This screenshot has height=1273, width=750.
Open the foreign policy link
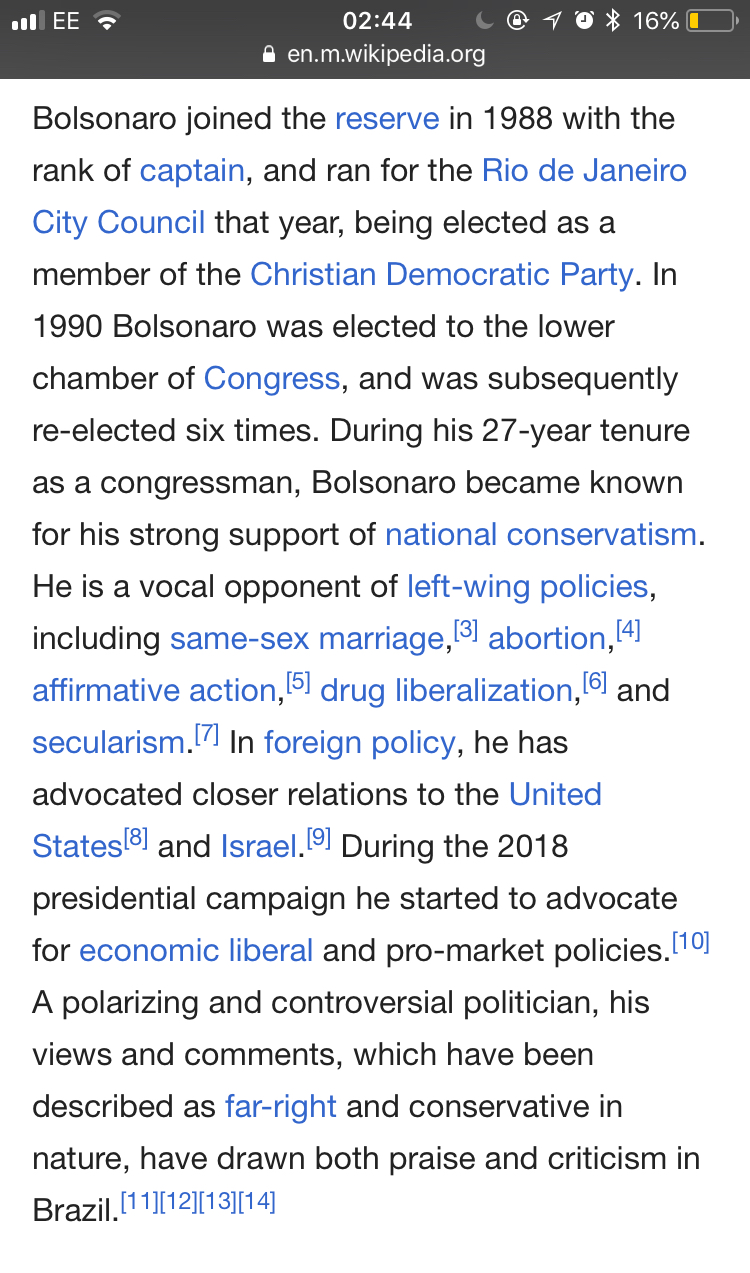(360, 743)
